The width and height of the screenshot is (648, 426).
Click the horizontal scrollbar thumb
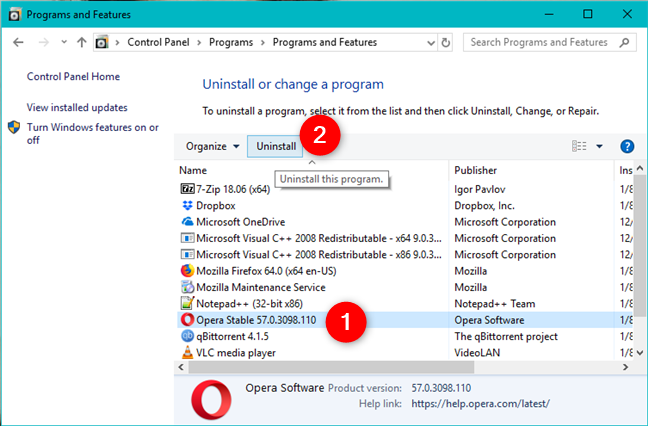click(x=331, y=367)
